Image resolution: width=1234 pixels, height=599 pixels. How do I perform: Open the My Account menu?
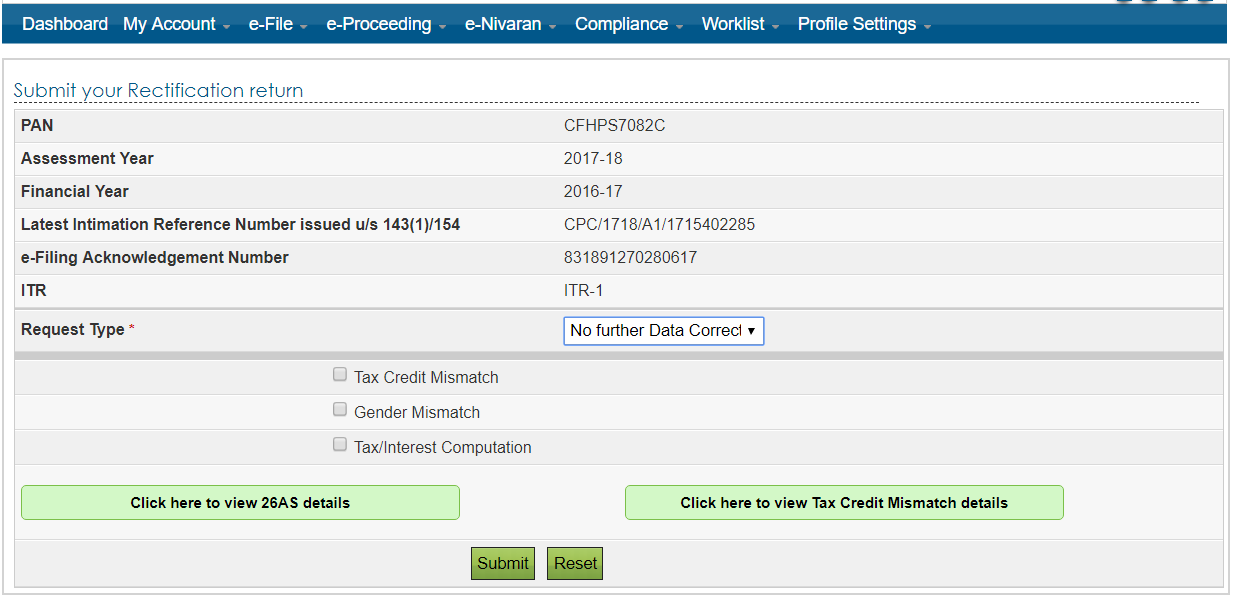click(170, 23)
